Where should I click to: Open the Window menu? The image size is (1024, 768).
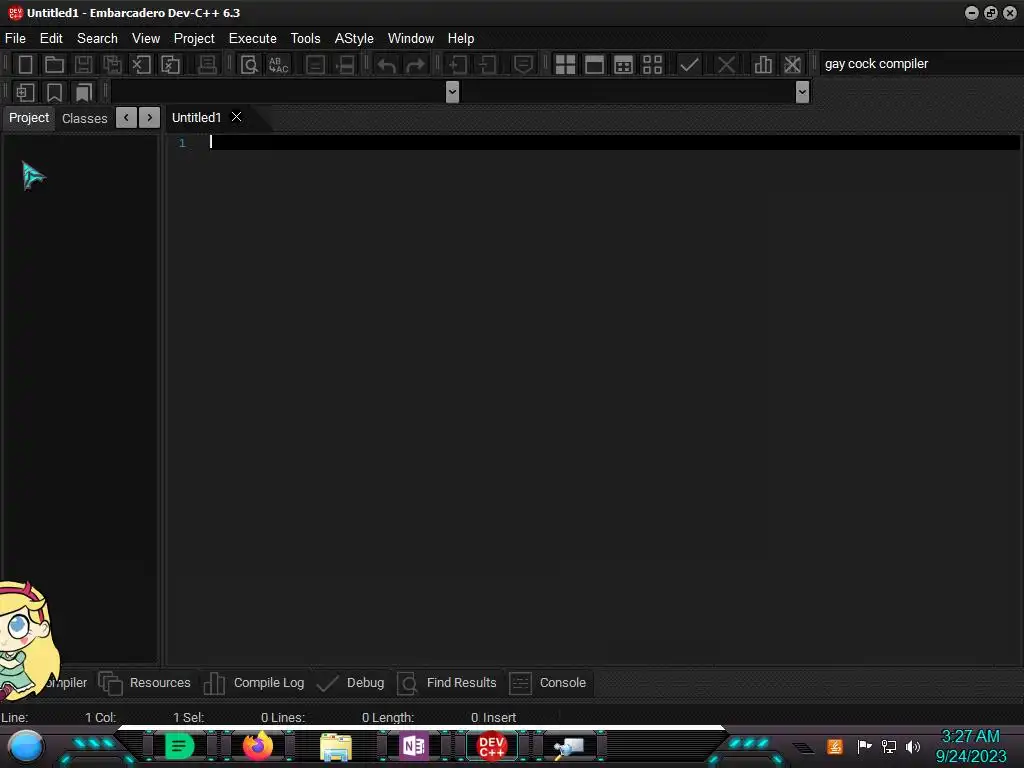[x=411, y=39]
